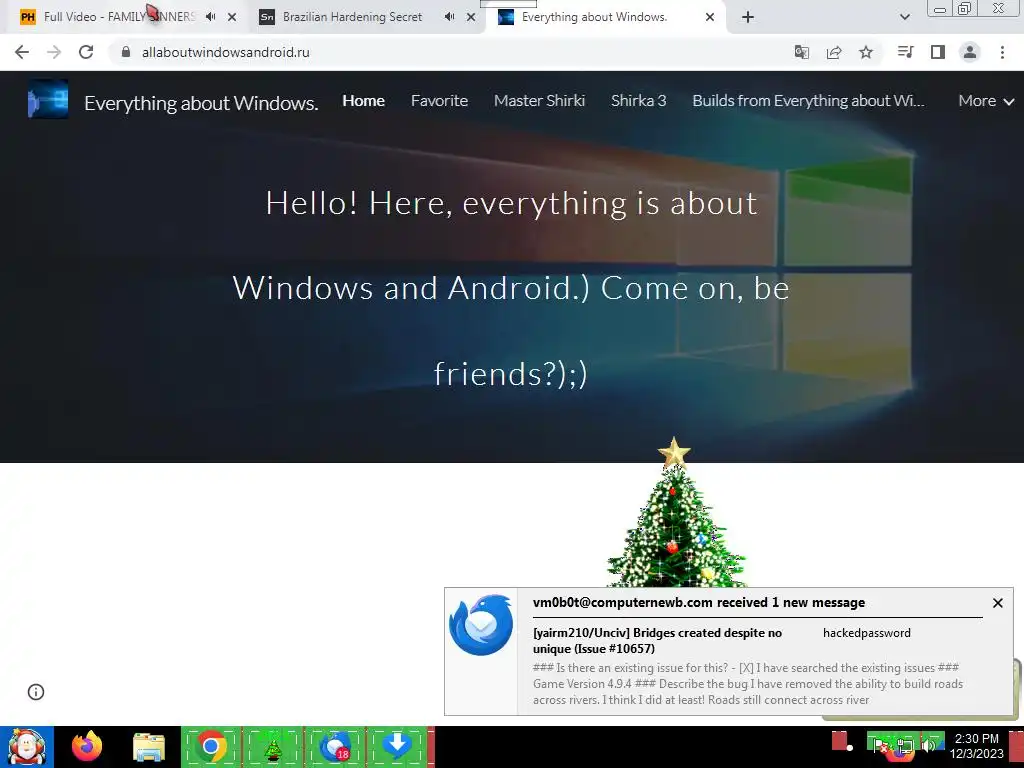
Task: Open Builds from Everything about Windows link
Action: pyautogui.click(x=808, y=101)
